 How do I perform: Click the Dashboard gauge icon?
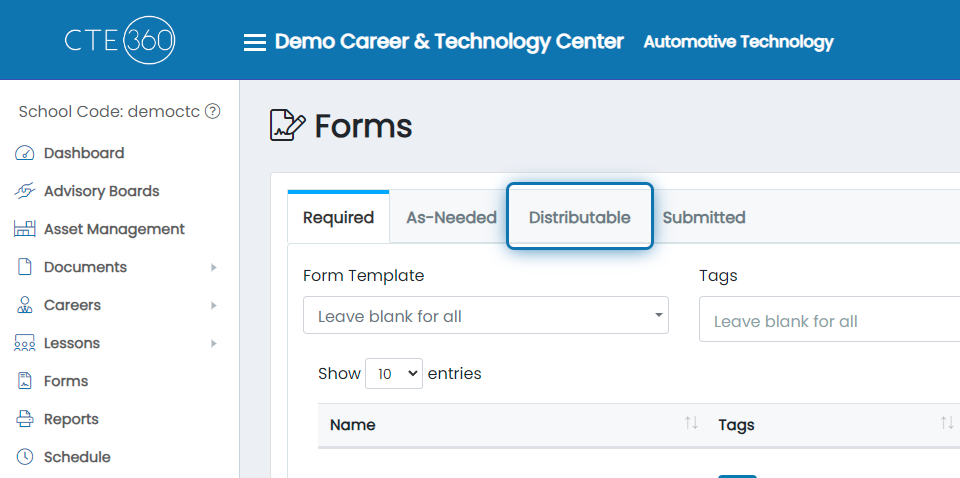[x=24, y=153]
